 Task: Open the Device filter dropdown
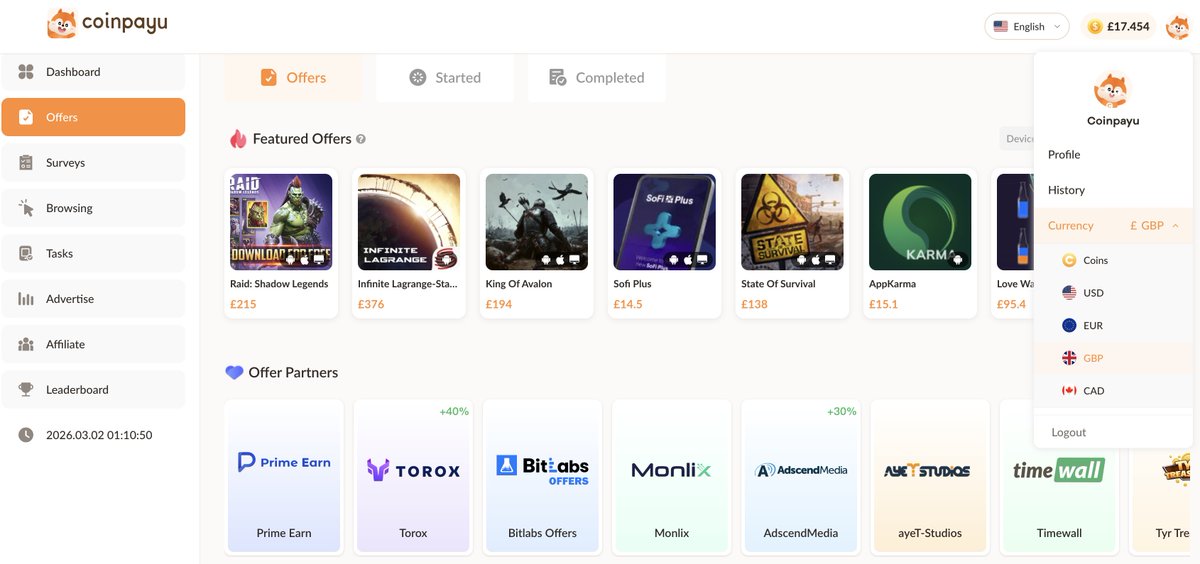(x=1018, y=139)
